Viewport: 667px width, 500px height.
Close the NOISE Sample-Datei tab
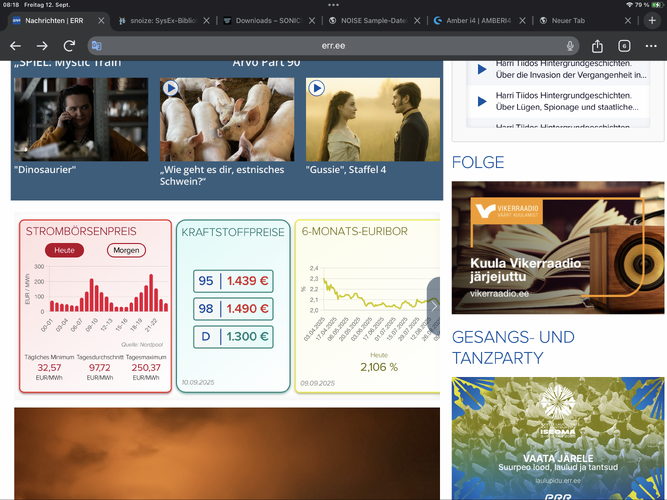pos(417,20)
